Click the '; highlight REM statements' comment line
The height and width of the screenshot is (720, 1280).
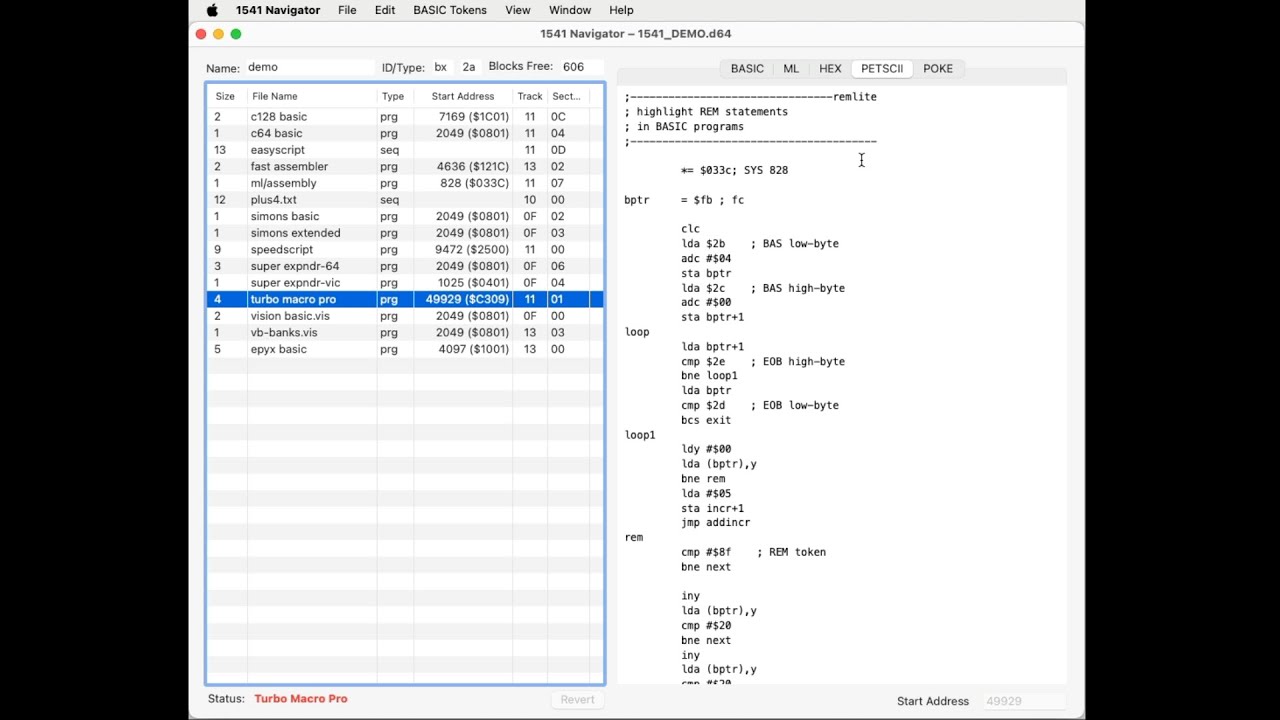pos(706,112)
